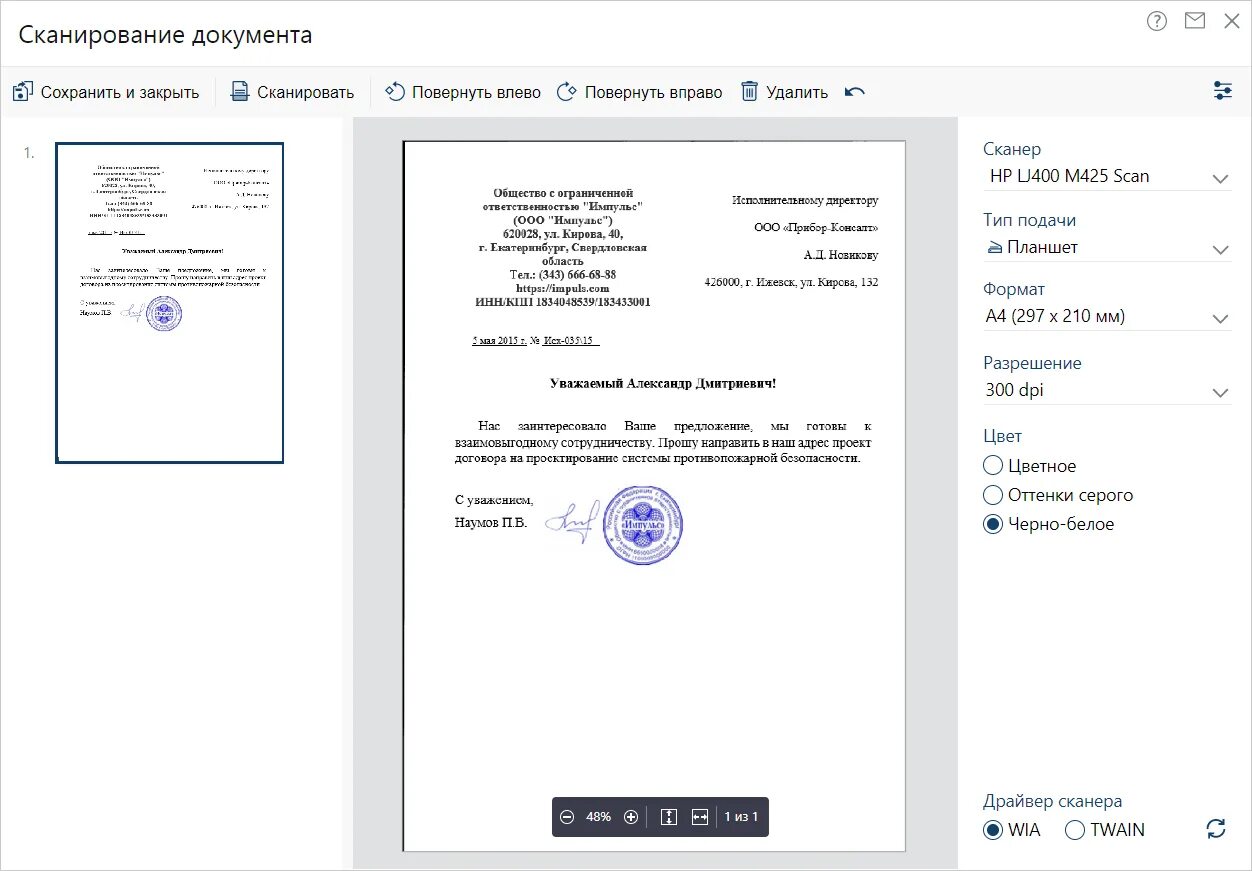The width and height of the screenshot is (1252, 871).
Task: Click Повернуть влево button label
Action: coord(476,92)
